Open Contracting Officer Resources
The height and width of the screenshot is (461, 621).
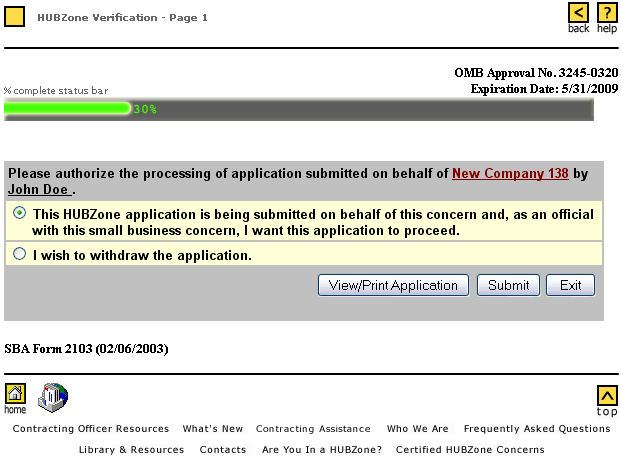[91, 429]
